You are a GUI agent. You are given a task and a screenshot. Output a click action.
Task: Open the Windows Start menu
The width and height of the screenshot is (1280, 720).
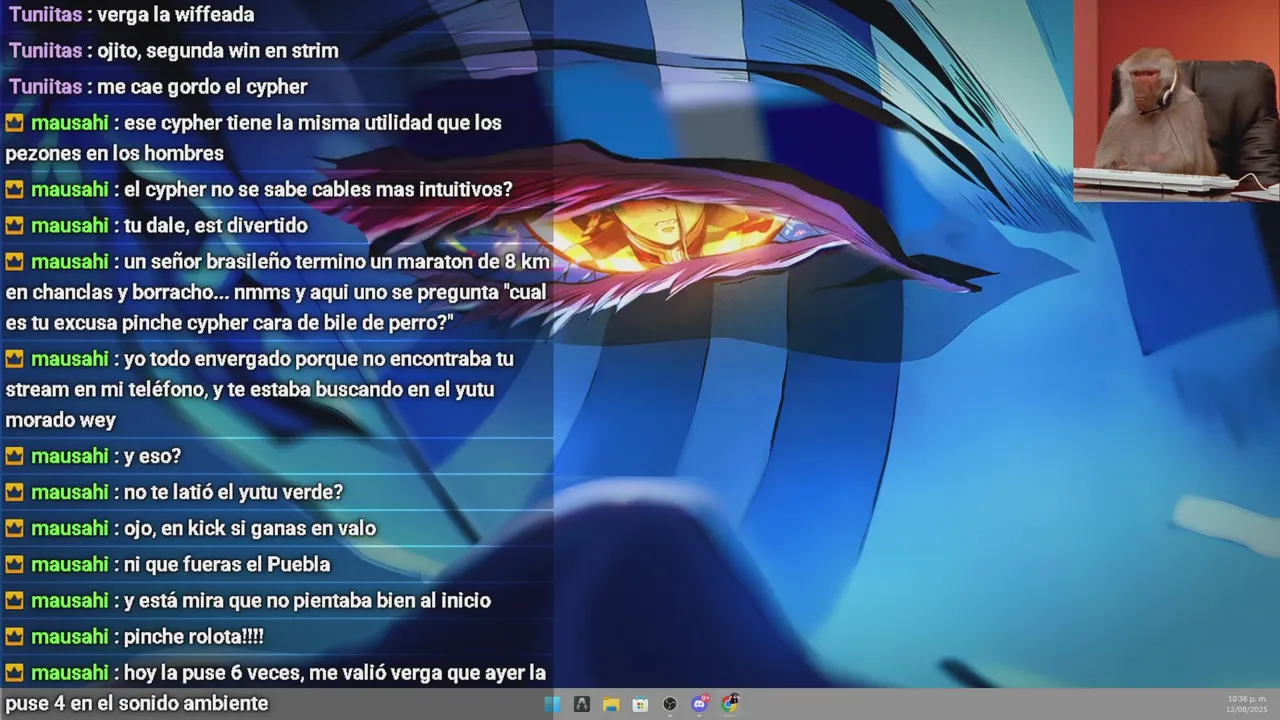[552, 704]
